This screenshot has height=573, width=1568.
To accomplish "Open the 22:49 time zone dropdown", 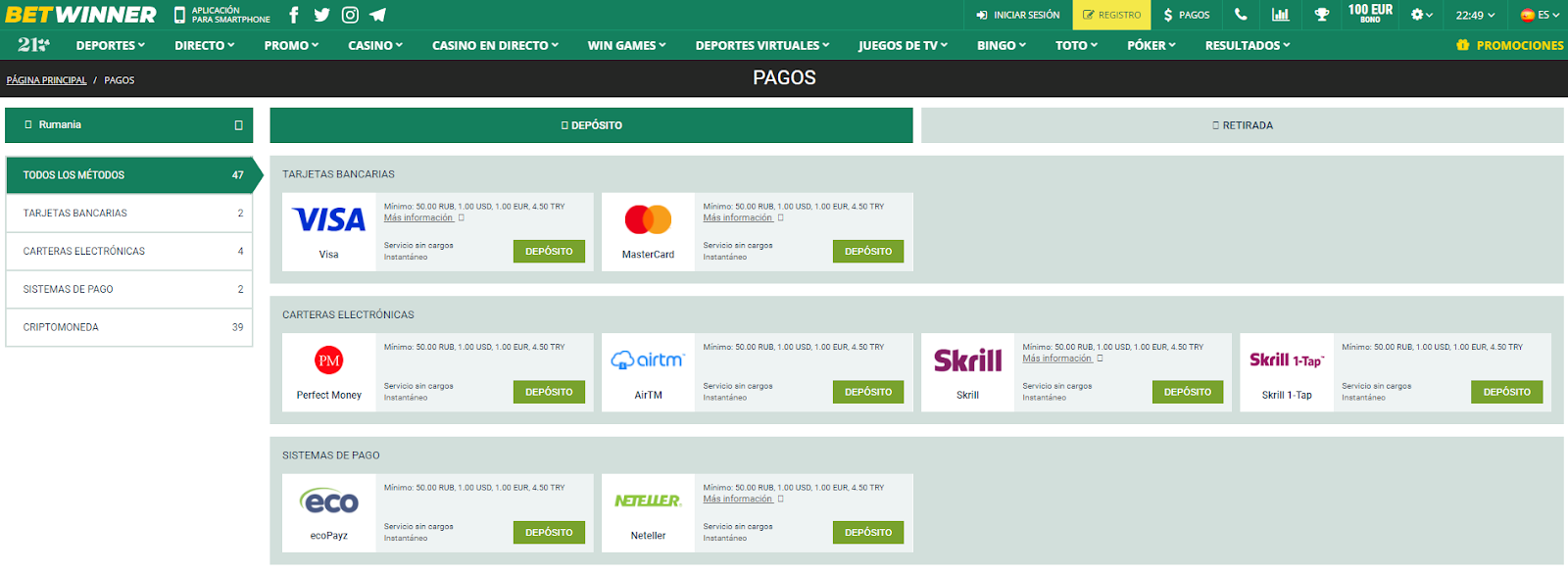I will click(1475, 15).
